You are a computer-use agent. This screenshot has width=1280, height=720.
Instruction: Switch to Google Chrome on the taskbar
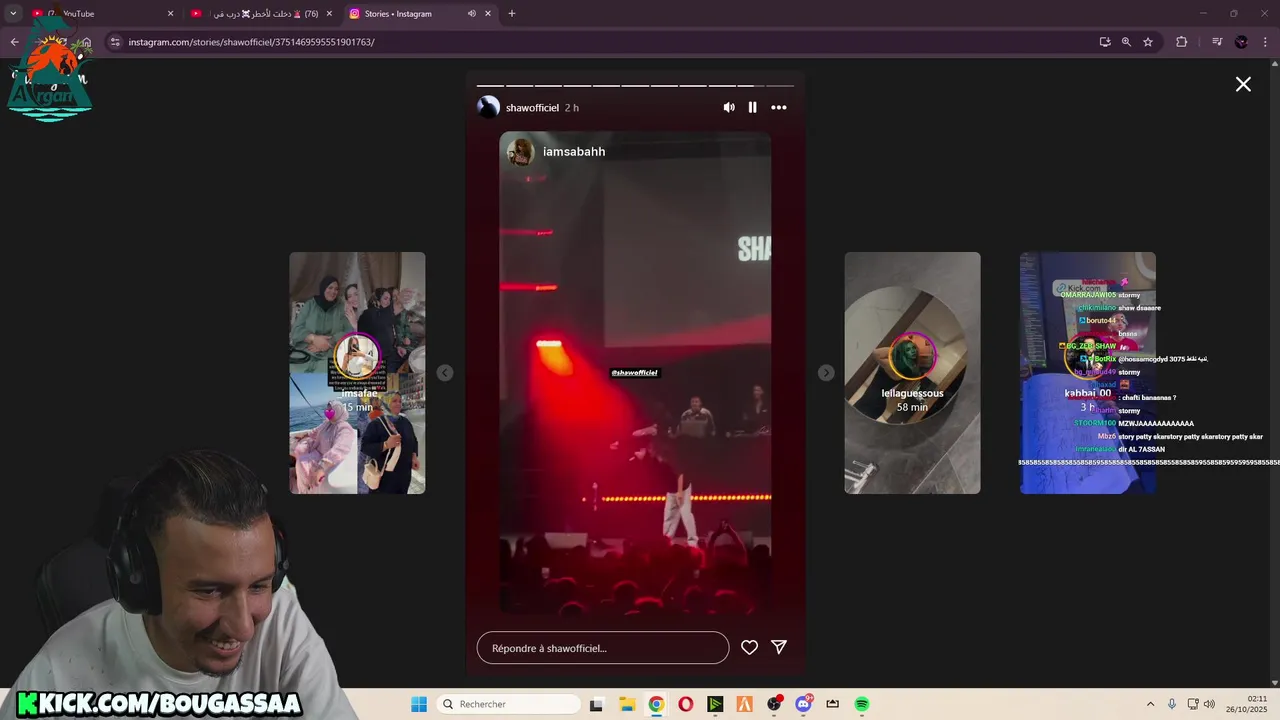point(656,704)
